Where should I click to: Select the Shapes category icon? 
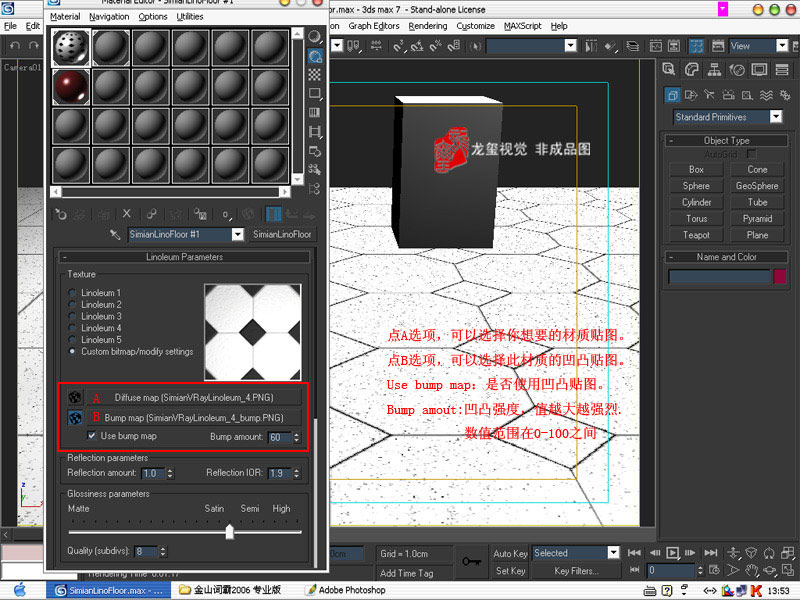[x=691, y=95]
